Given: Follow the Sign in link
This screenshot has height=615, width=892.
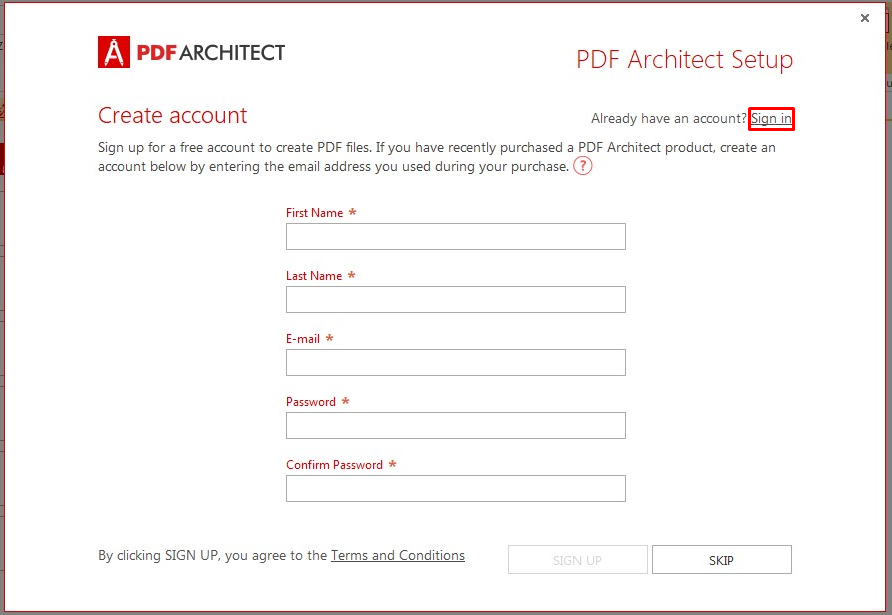Looking at the screenshot, I should click(771, 118).
